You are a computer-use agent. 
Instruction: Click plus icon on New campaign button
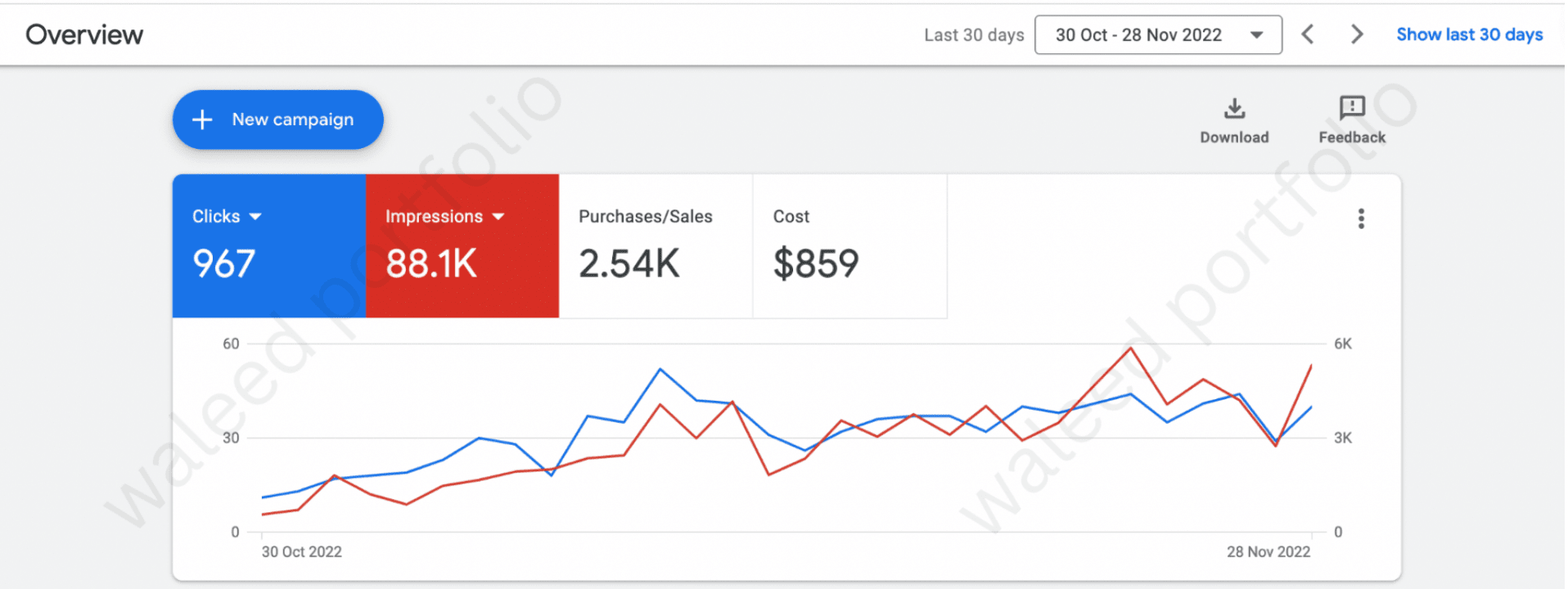[202, 119]
